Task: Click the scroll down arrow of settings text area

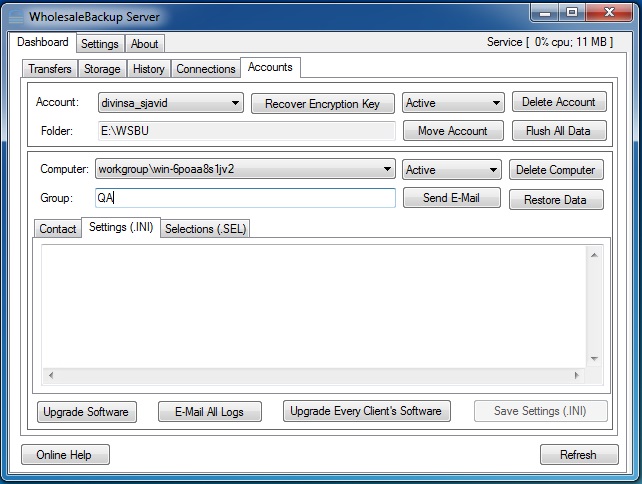Action: (595, 359)
